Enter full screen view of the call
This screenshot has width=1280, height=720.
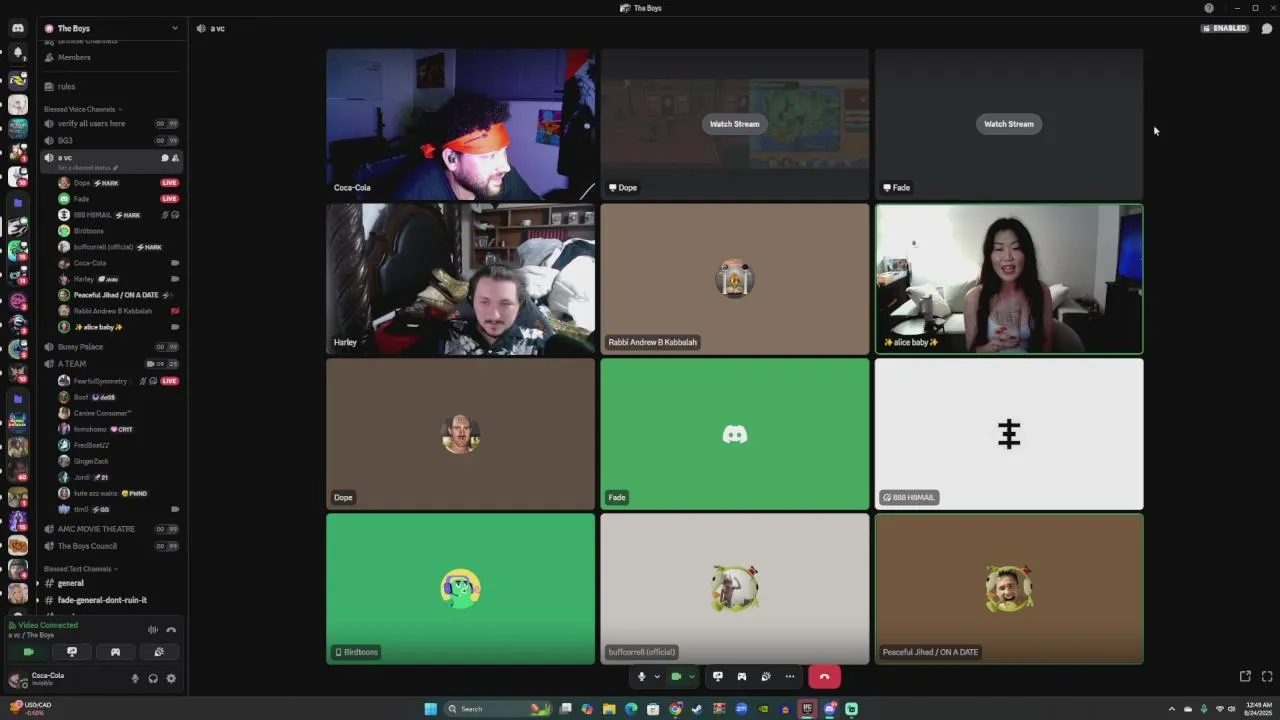(1267, 677)
